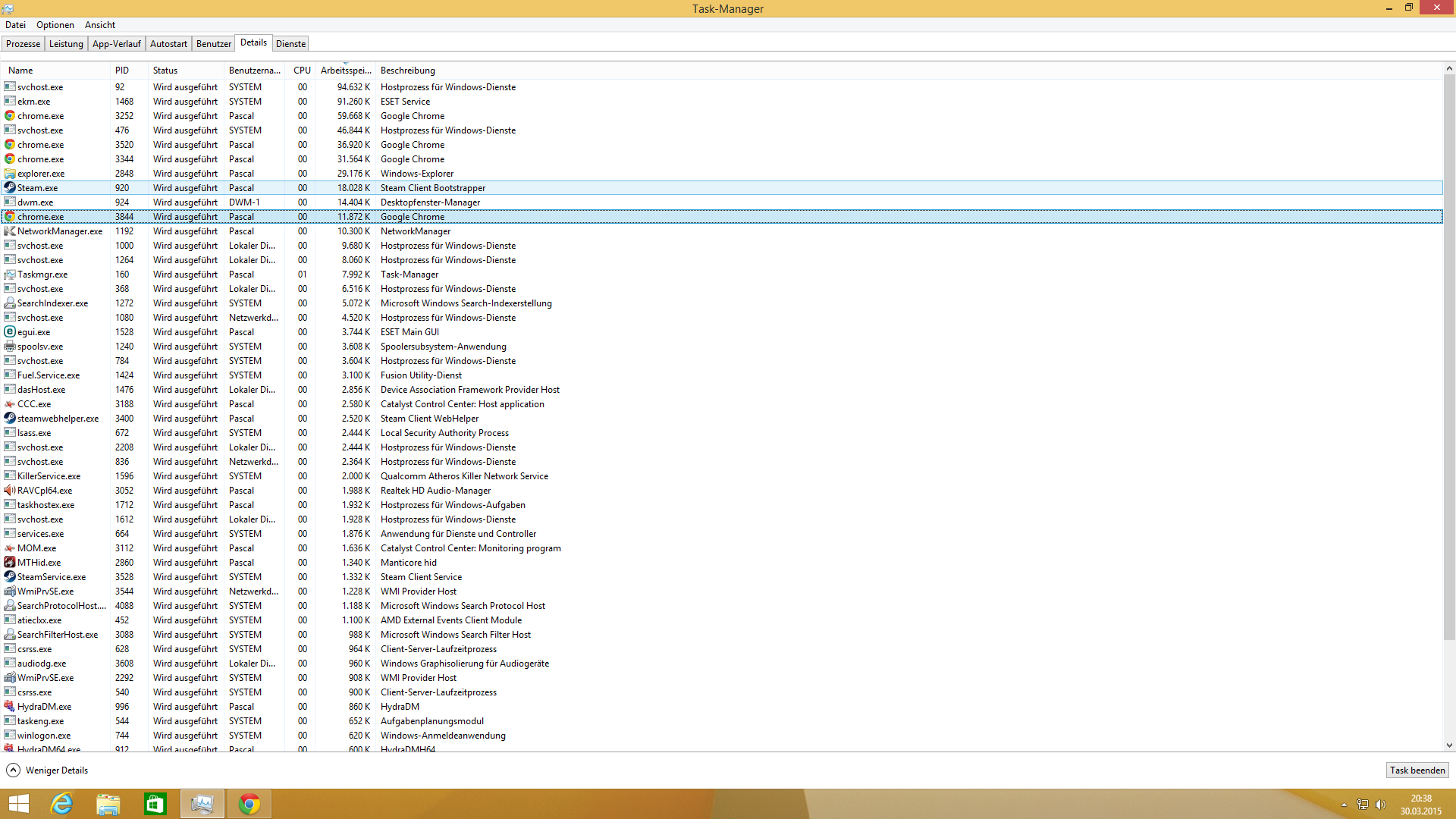Select the lsass.exe process row
This screenshot has width=1456, height=819.
[722, 432]
